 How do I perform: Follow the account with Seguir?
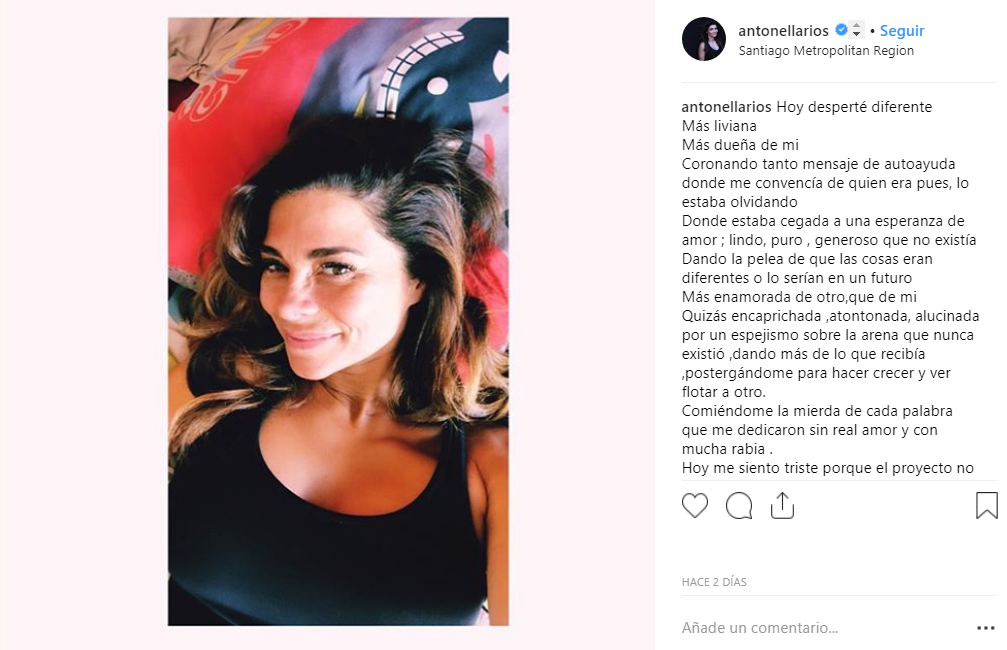[x=902, y=30]
